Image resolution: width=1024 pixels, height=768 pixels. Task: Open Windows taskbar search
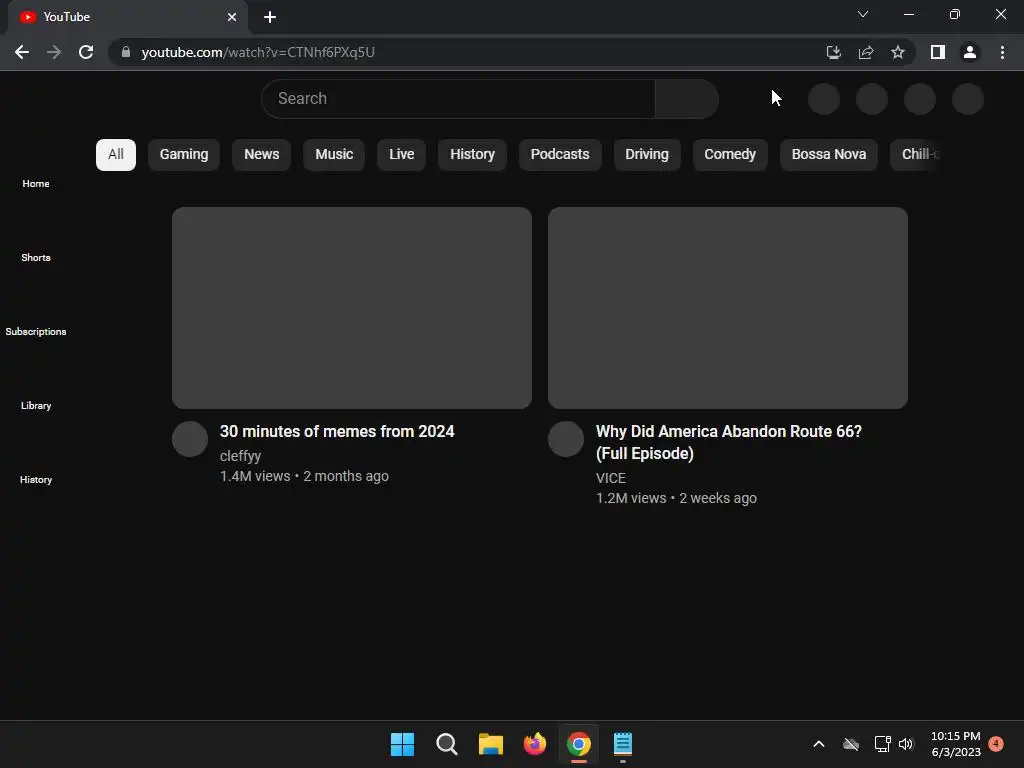pos(447,744)
